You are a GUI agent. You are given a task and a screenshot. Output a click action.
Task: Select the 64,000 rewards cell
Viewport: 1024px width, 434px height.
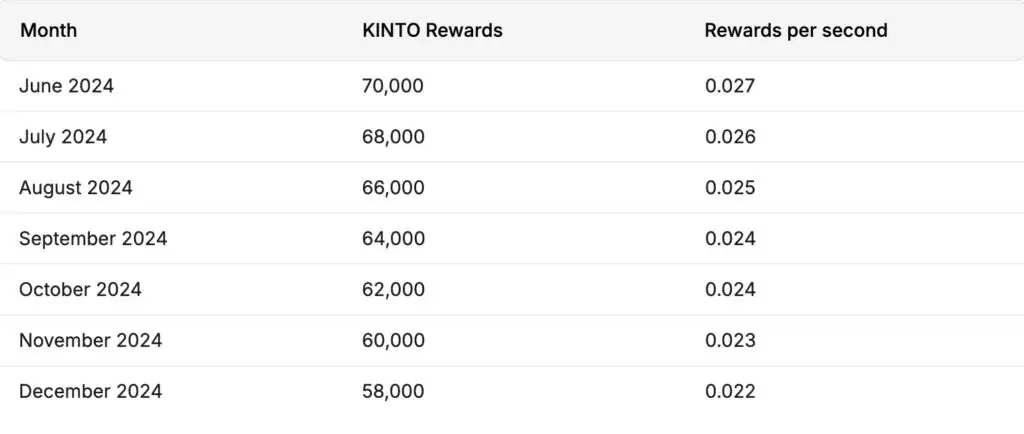(393, 239)
